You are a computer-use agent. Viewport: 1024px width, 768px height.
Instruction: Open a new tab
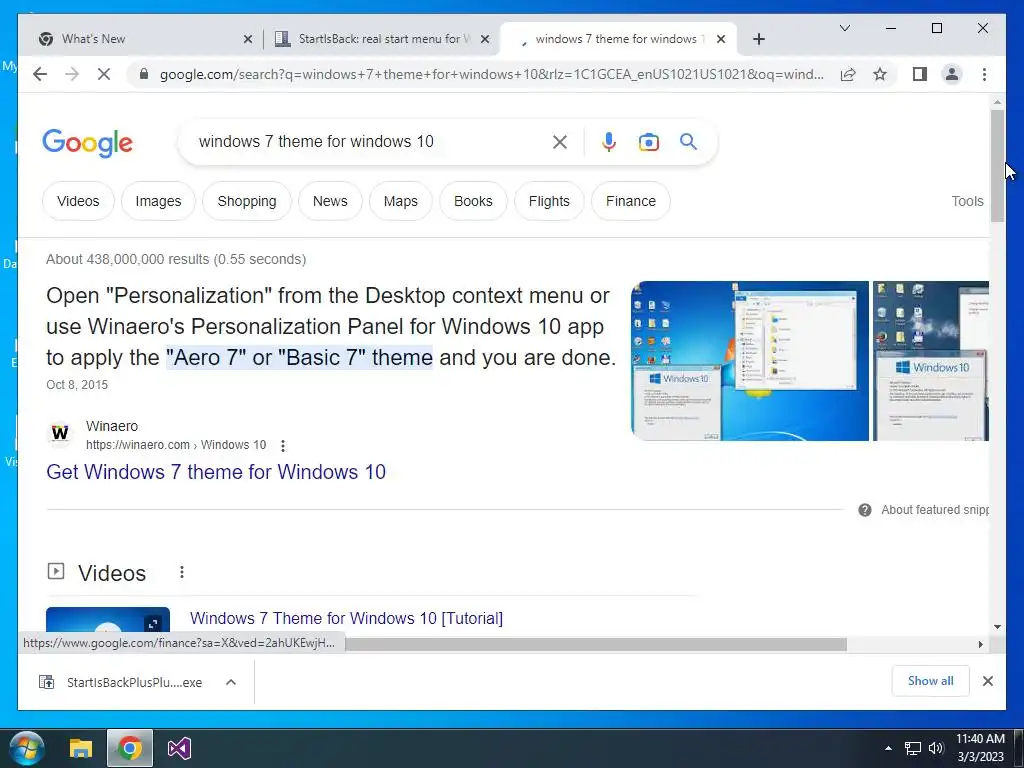[x=758, y=39]
